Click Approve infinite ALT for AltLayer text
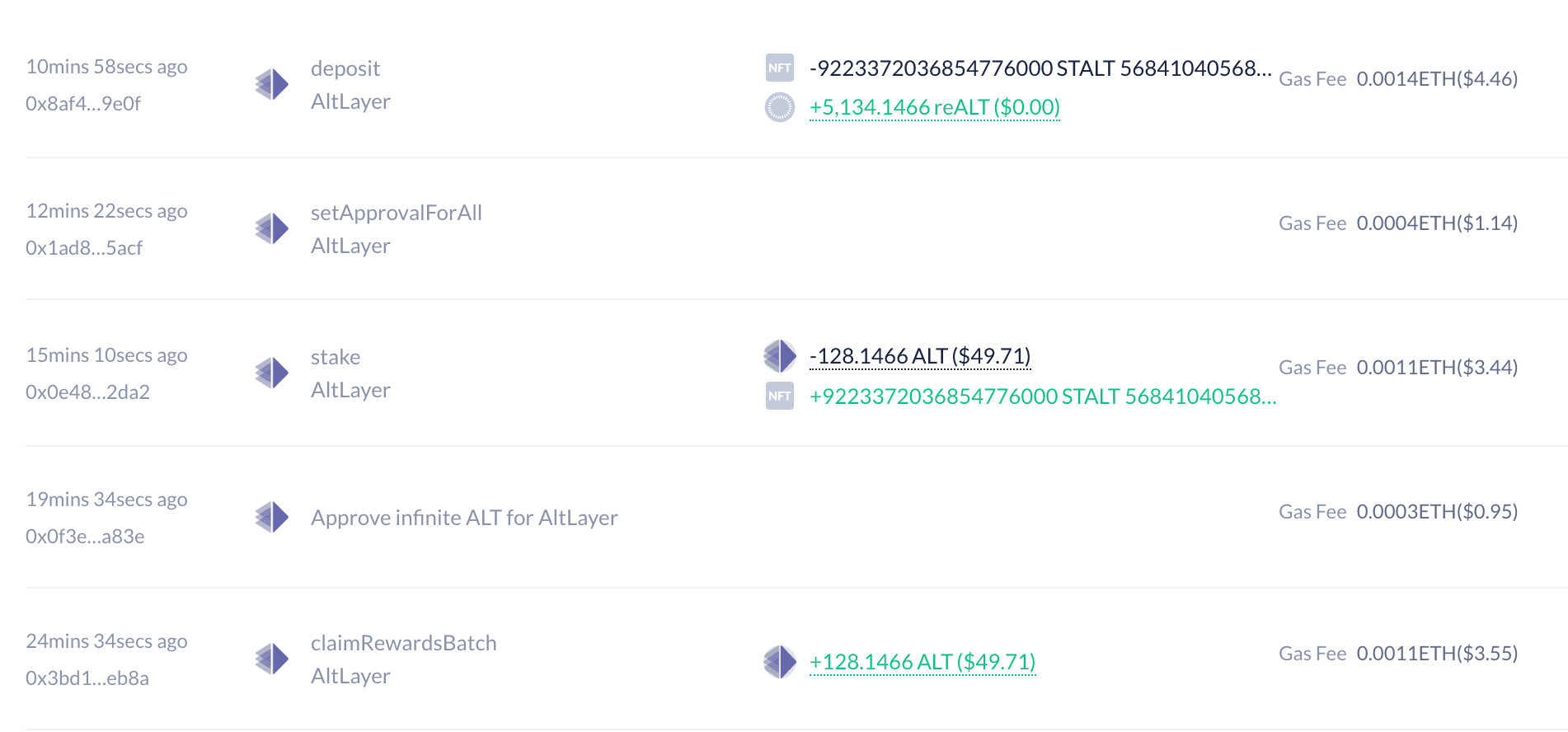1568x732 pixels. click(464, 518)
